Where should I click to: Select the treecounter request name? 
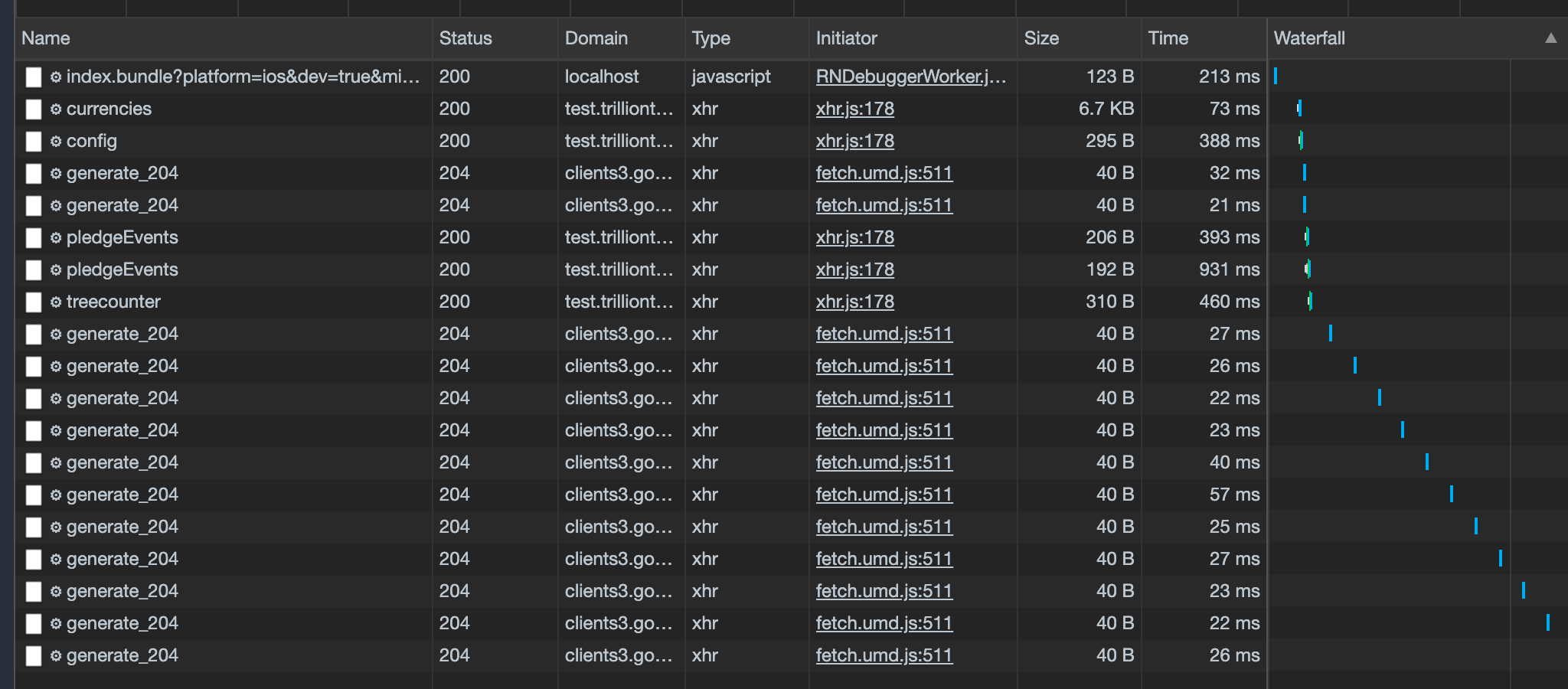(113, 302)
